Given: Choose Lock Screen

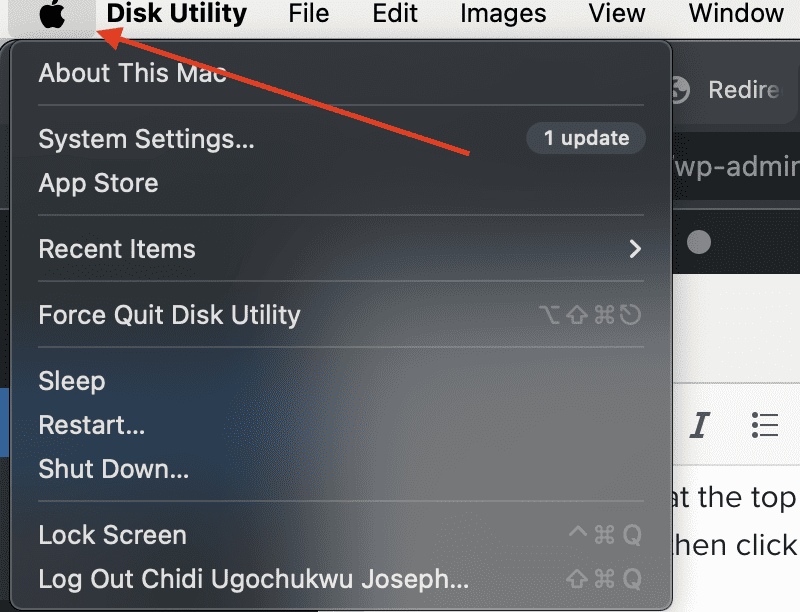Looking at the screenshot, I should [112, 535].
